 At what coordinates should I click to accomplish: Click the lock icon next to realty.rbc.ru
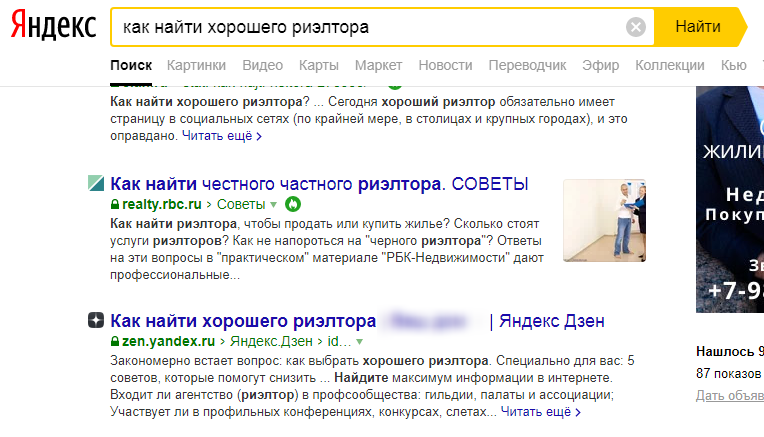coord(115,205)
